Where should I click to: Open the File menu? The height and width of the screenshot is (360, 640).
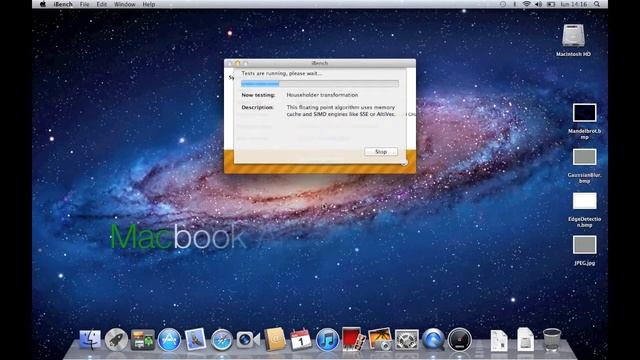[84, 4]
